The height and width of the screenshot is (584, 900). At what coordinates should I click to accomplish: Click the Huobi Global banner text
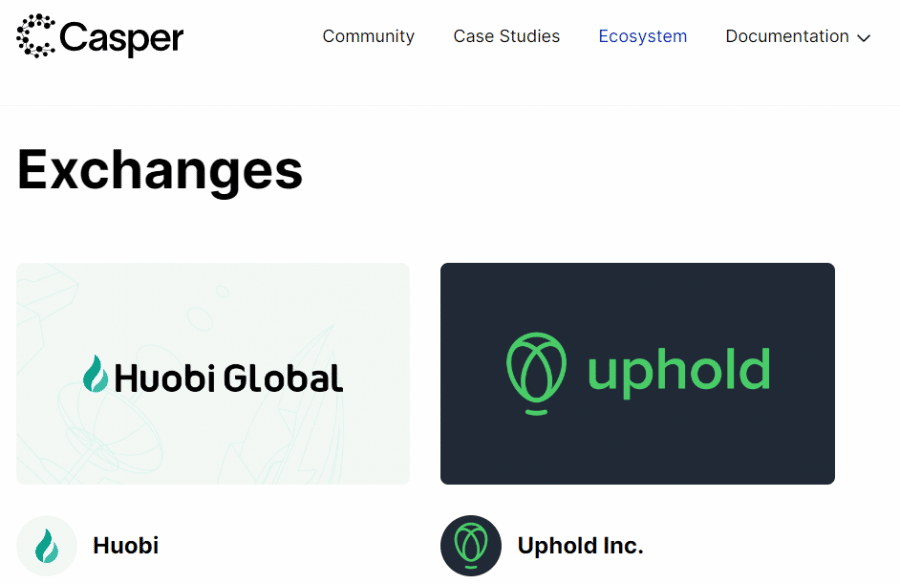[228, 378]
